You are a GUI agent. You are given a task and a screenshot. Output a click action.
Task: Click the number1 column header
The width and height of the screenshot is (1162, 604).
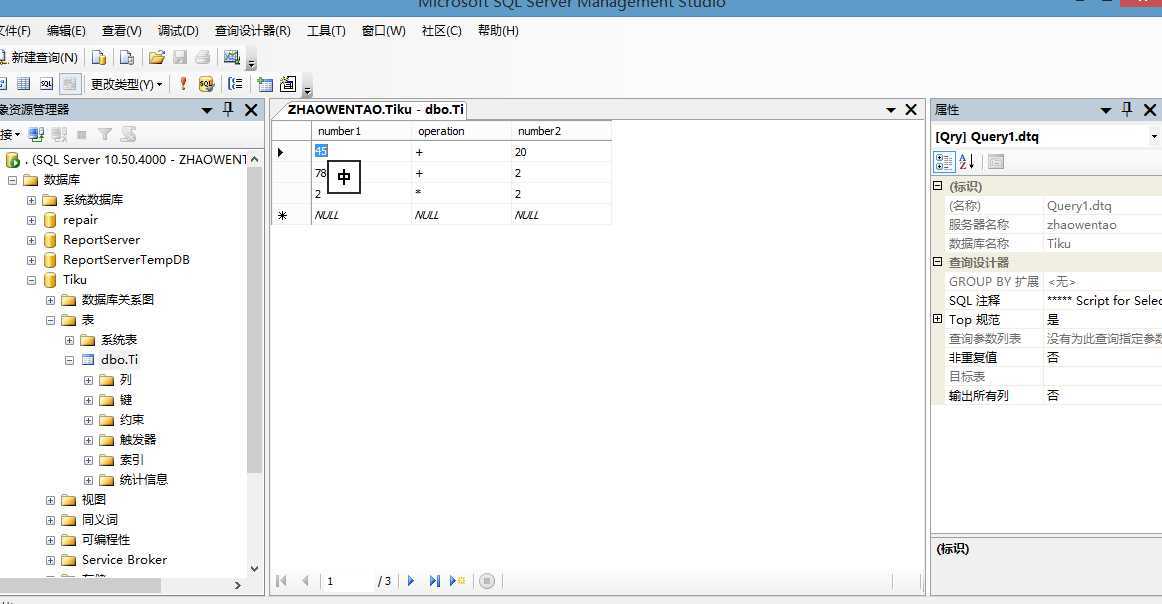(x=361, y=131)
